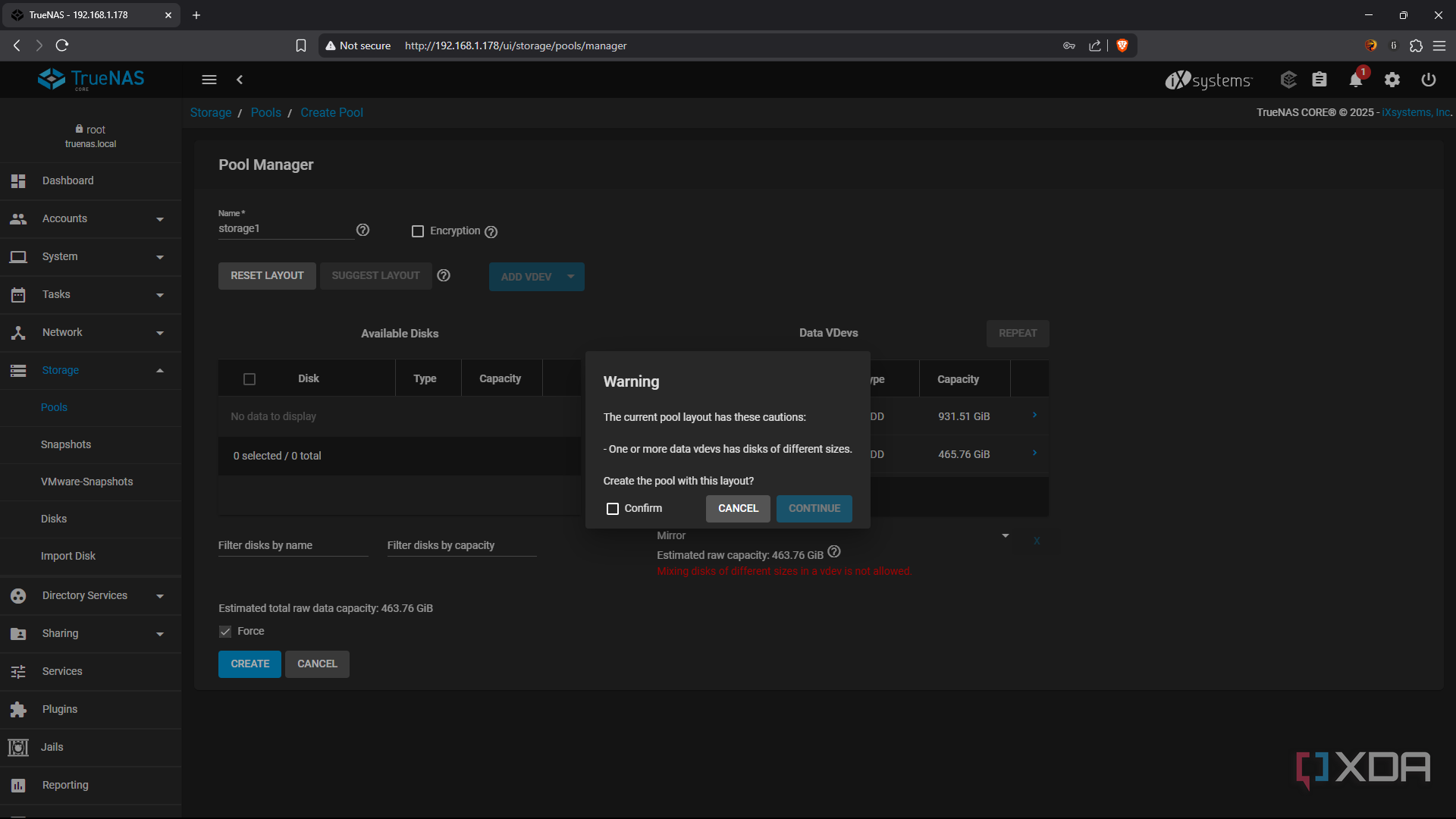Open Services in sidebar
This screenshot has width=1456, height=819.
tap(91, 672)
